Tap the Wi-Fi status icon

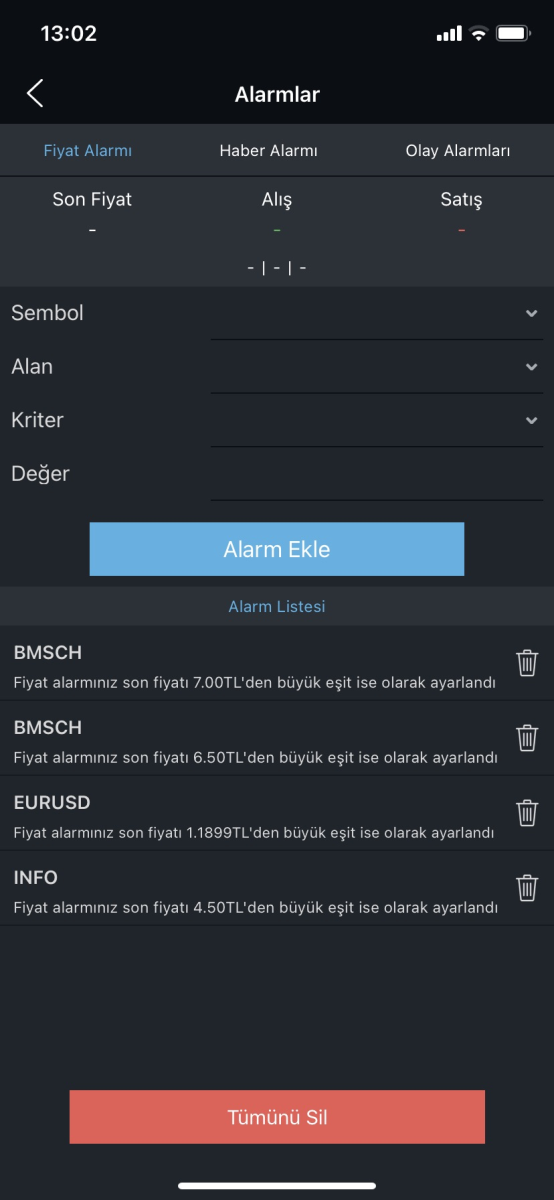point(478,34)
